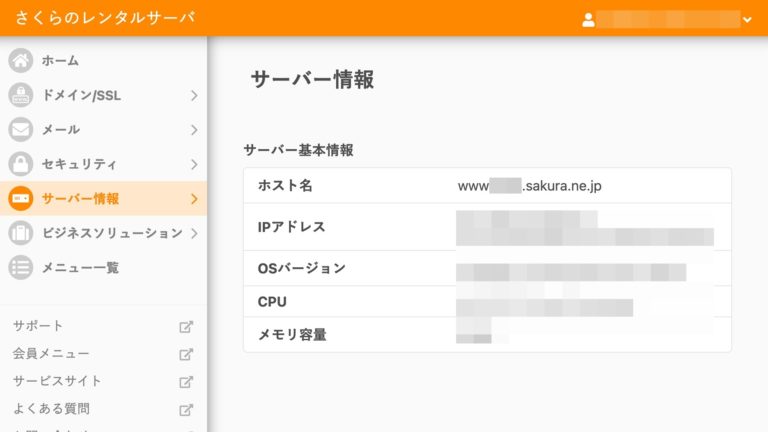
Task: Click the Mail envelope icon
Action: point(21,130)
